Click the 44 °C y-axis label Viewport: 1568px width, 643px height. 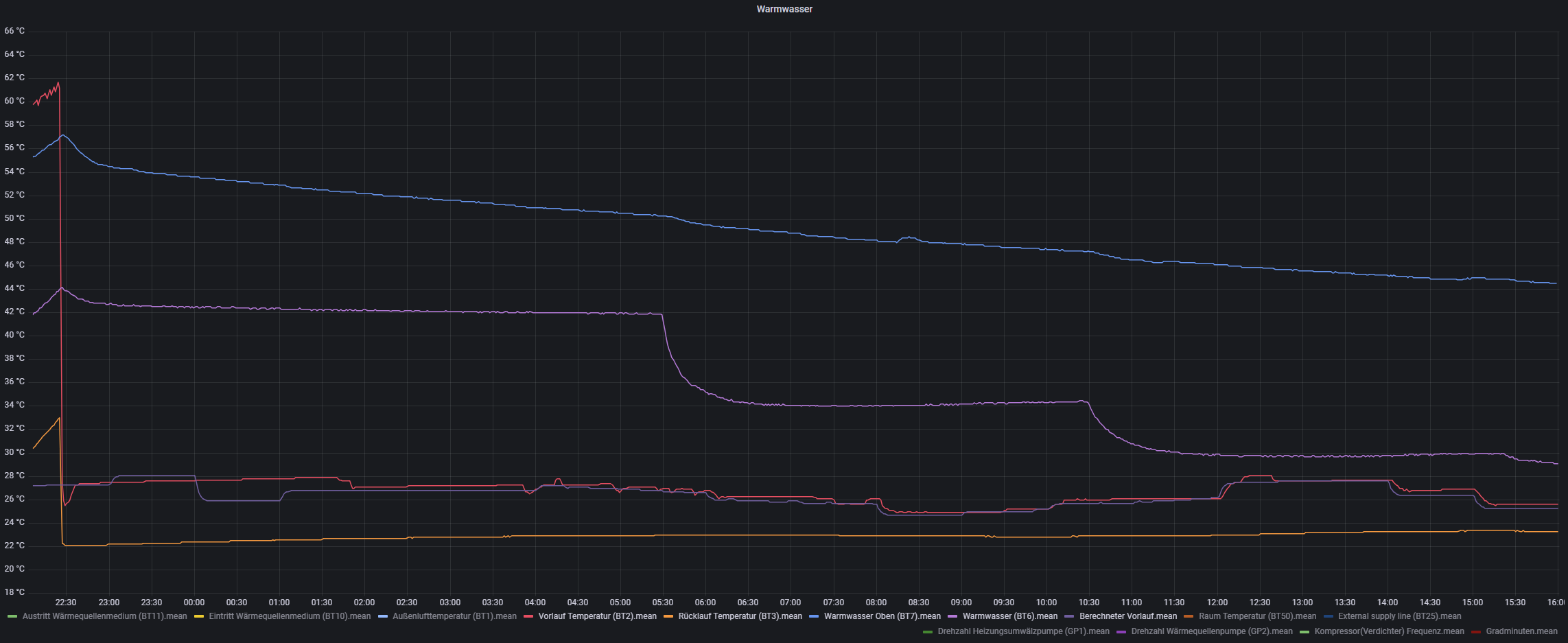point(14,288)
